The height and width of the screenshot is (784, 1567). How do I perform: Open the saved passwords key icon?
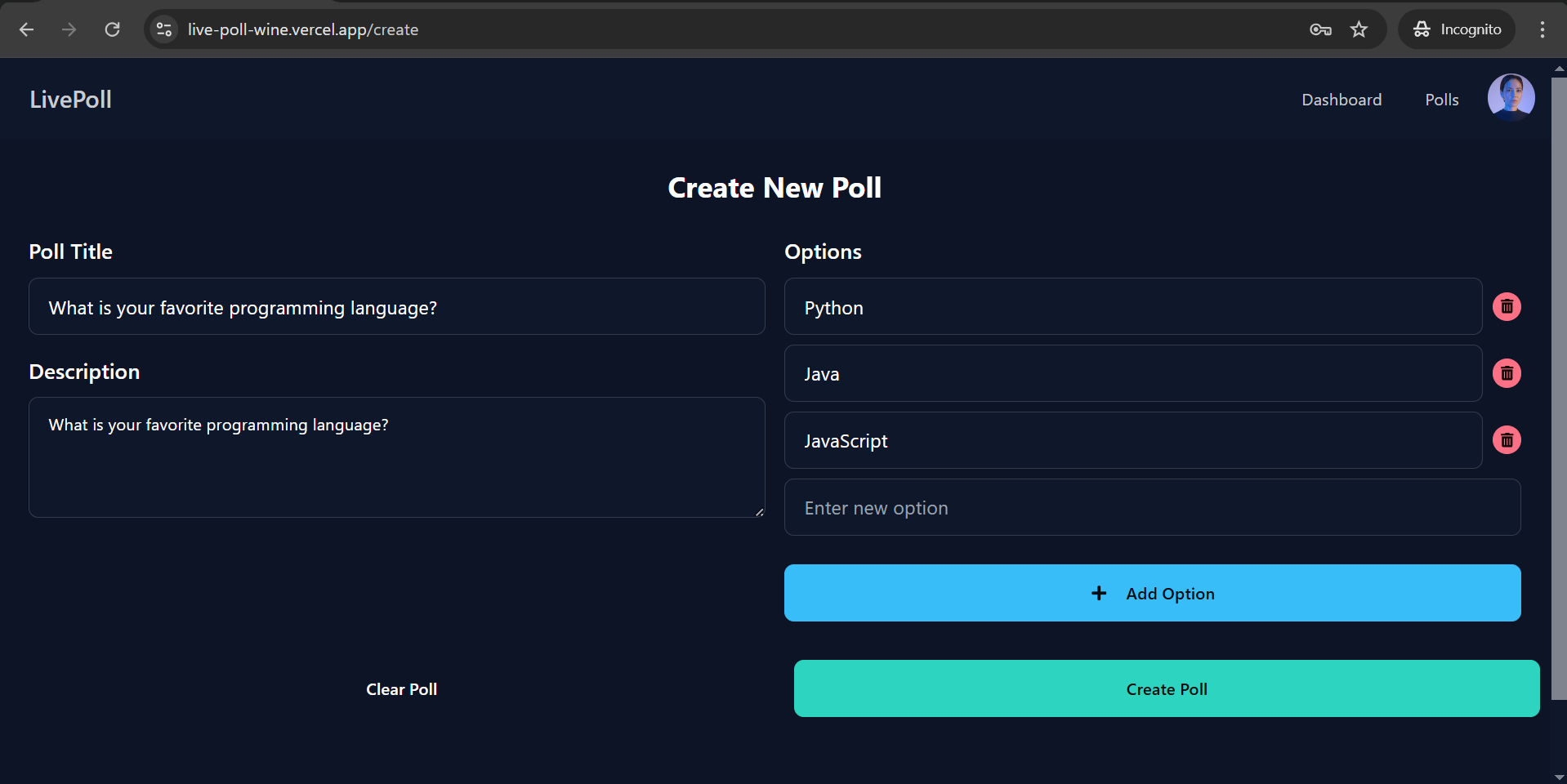(x=1320, y=29)
